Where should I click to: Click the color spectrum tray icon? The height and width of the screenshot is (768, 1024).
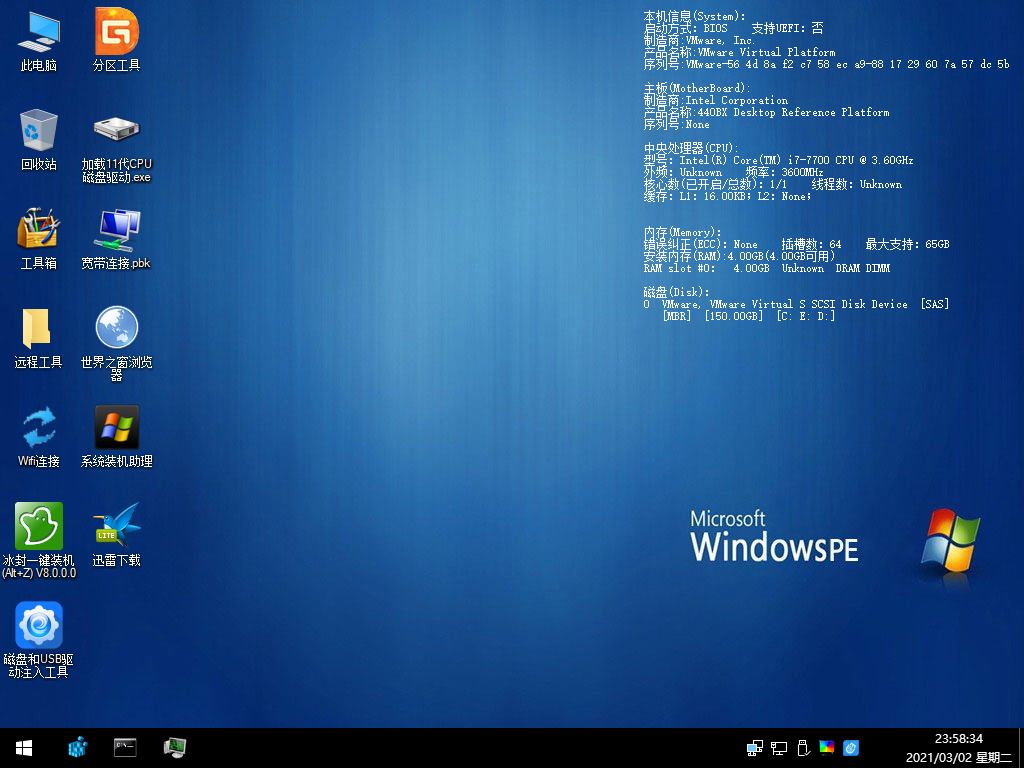pos(827,748)
